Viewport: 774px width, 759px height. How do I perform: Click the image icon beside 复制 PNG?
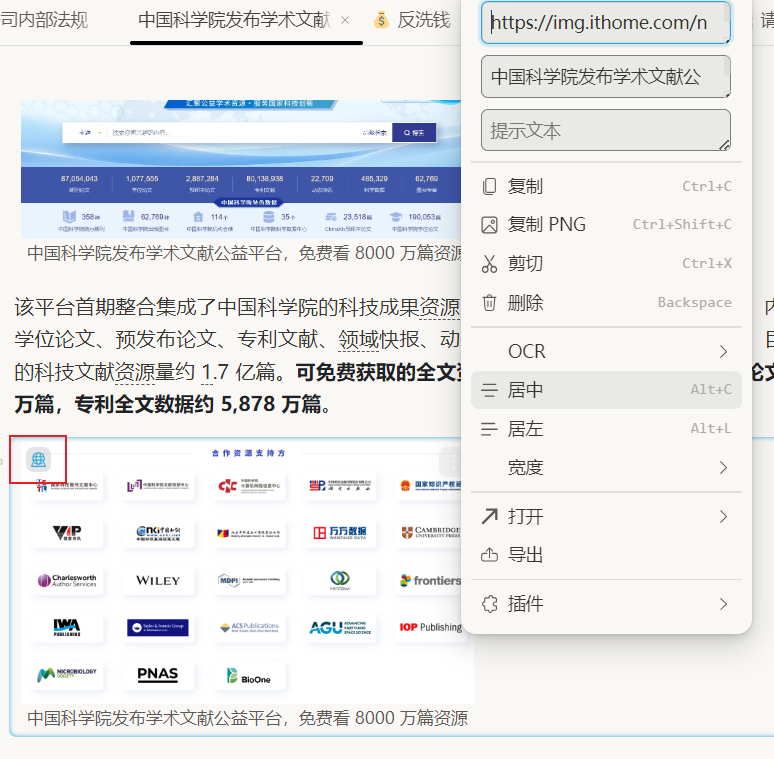pyautogui.click(x=489, y=225)
